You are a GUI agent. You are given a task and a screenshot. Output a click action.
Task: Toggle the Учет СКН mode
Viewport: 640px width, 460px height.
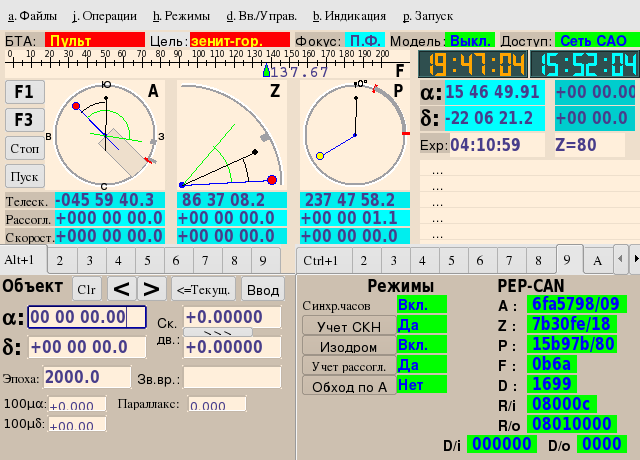(x=348, y=325)
